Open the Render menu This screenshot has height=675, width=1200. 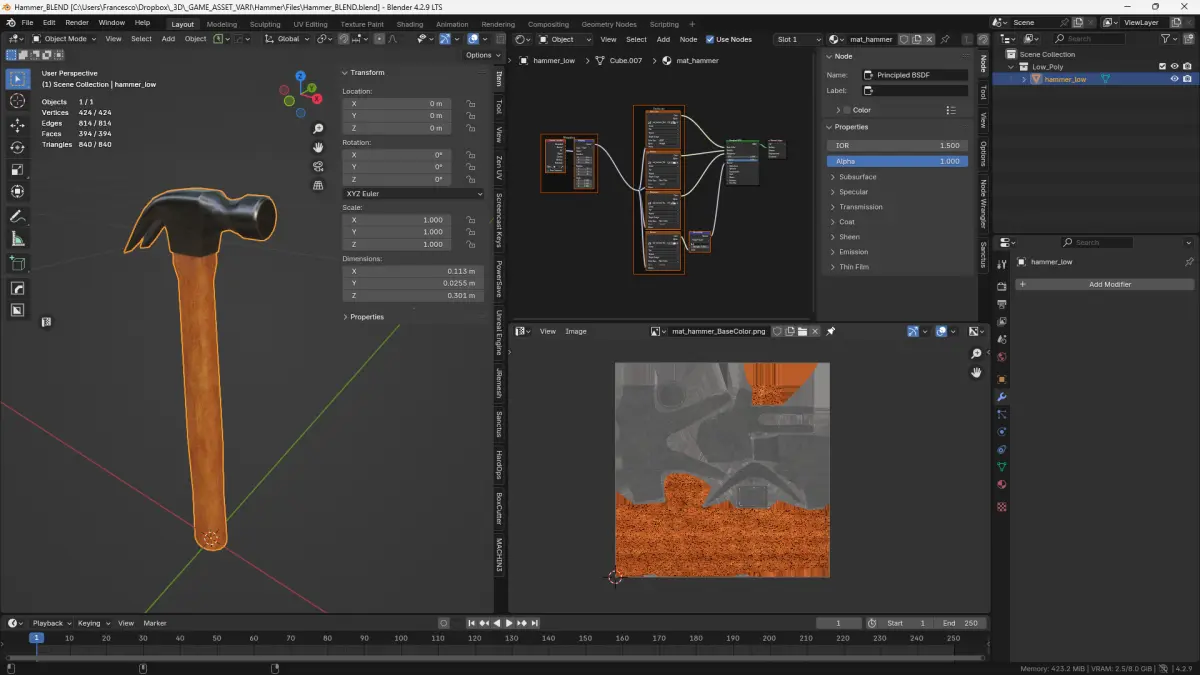point(77,22)
